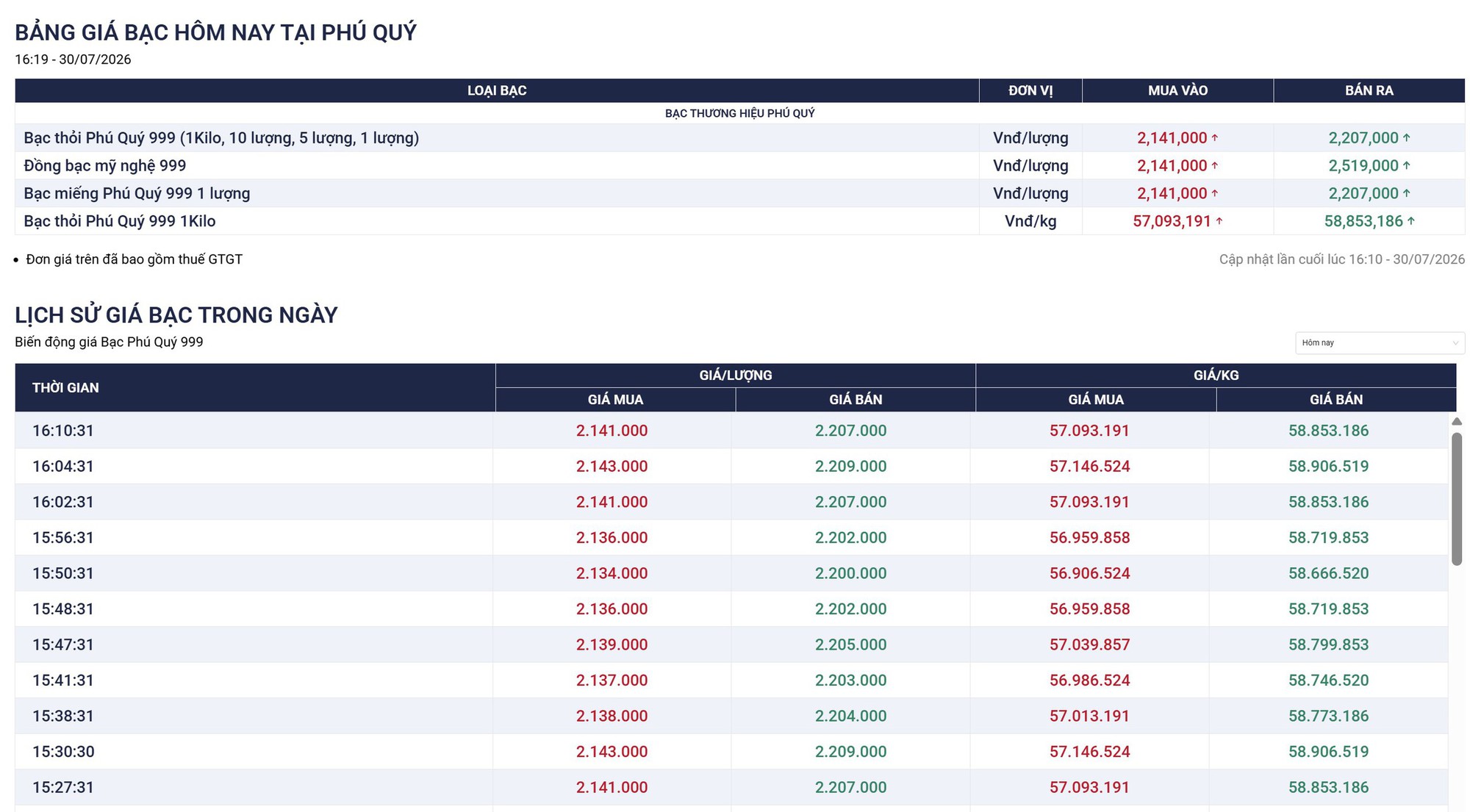Click the green arrow beside 58,853,186
1470x812 pixels.
(1410, 220)
